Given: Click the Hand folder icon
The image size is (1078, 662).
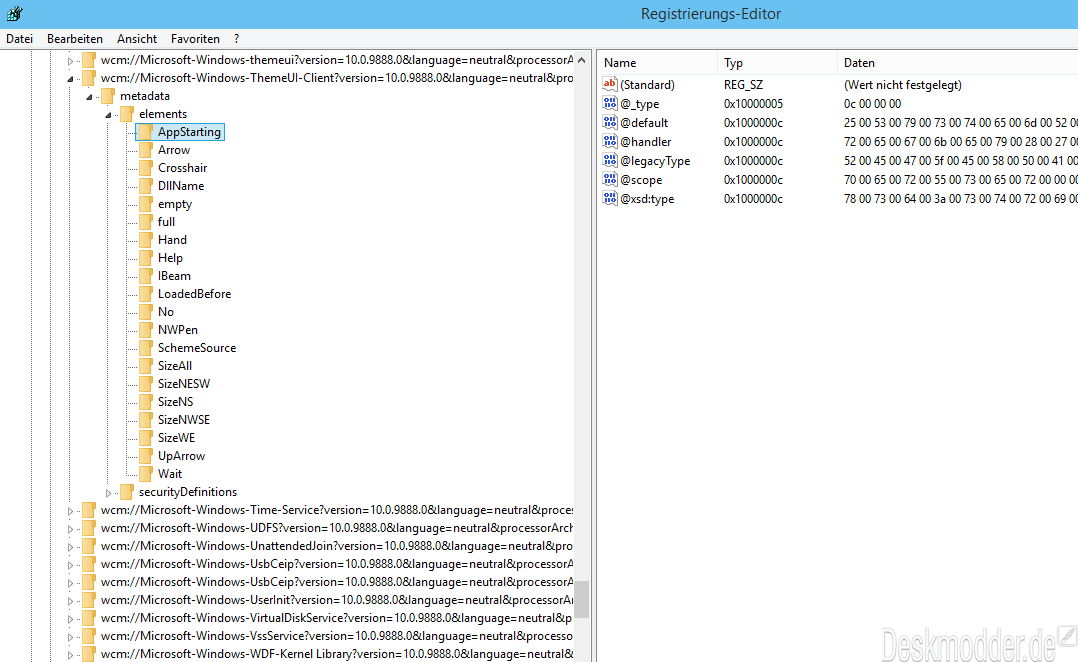Looking at the screenshot, I should coord(146,240).
